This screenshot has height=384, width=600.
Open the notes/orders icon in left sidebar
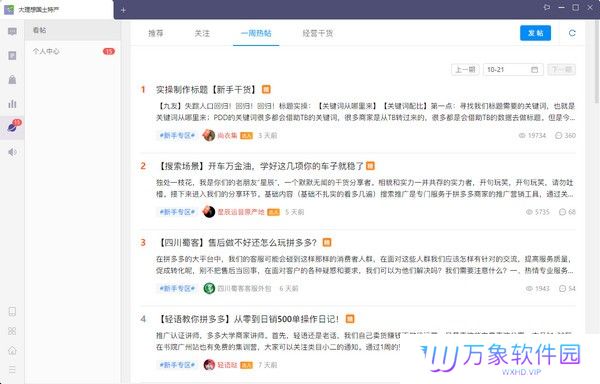[x=12, y=56]
